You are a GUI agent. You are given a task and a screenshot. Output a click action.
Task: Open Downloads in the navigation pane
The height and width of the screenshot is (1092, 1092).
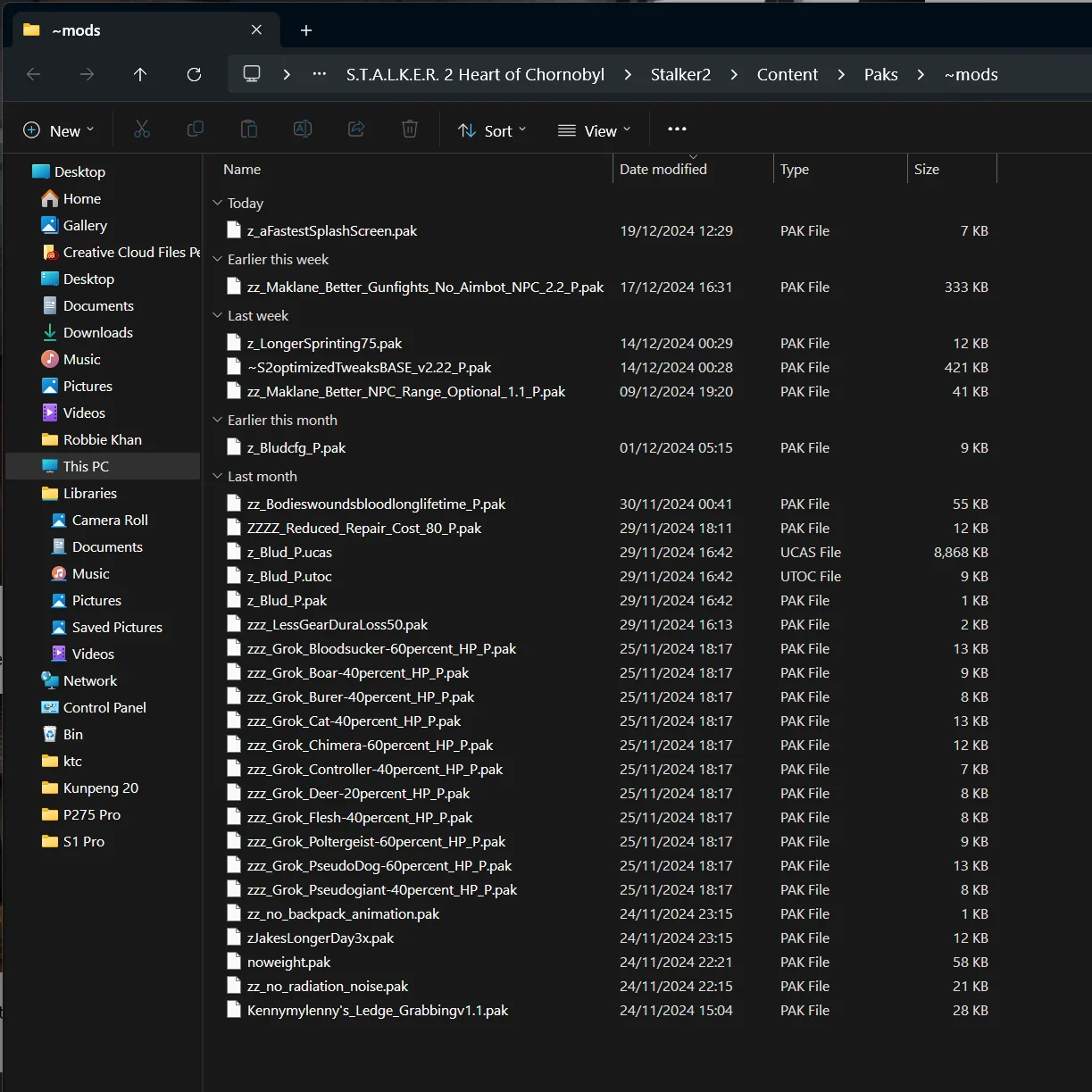87,332
